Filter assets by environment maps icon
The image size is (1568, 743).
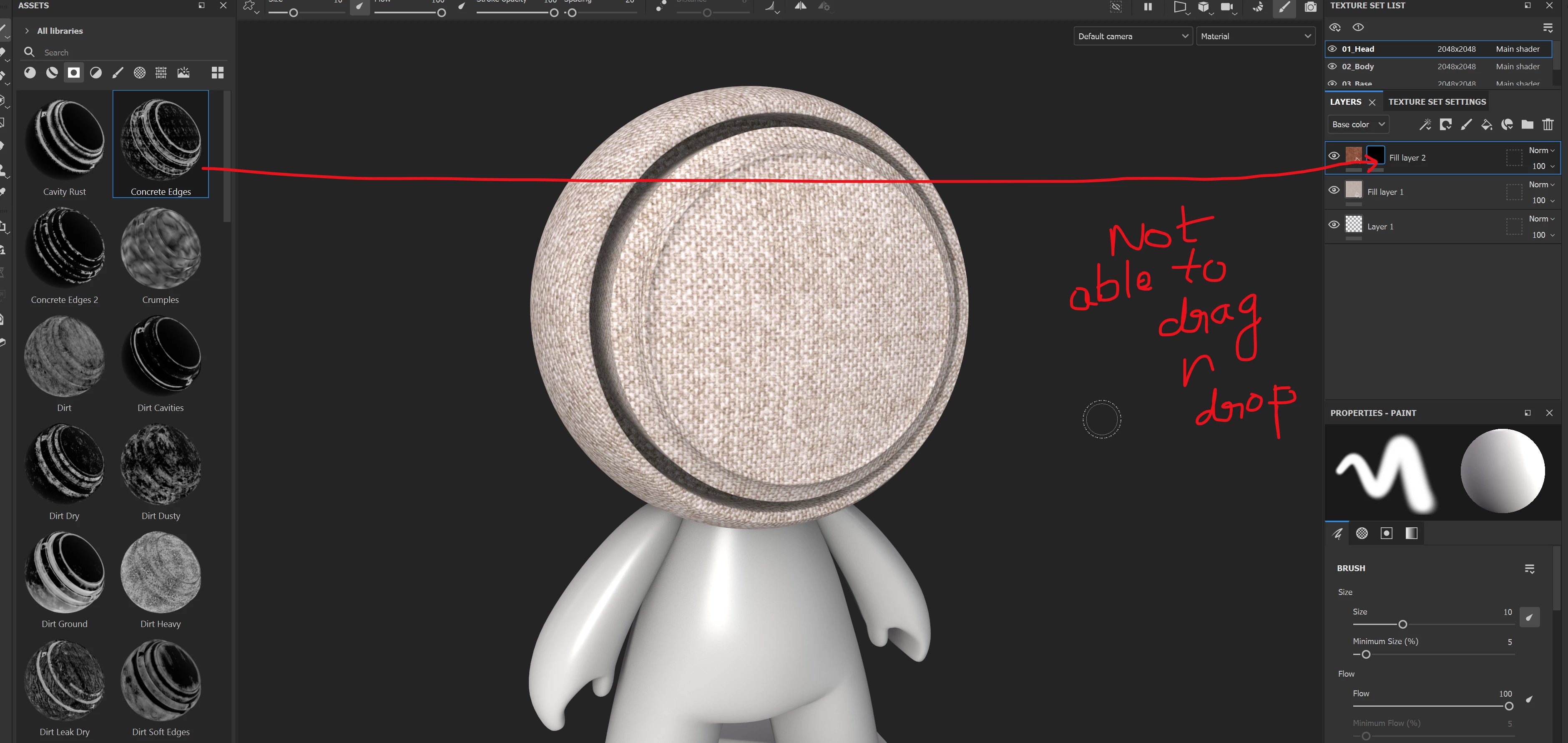coord(183,73)
